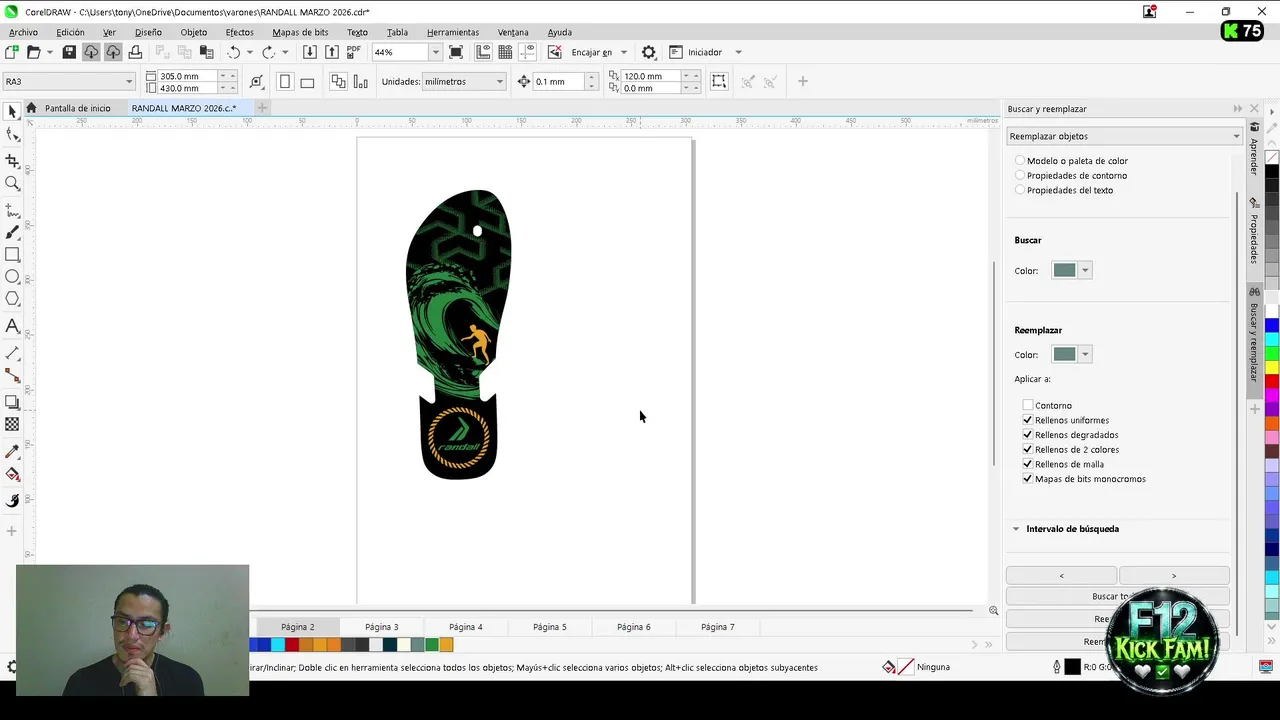Image resolution: width=1280 pixels, height=720 pixels.
Task: Select the Pick tool
Action: pos(12,111)
